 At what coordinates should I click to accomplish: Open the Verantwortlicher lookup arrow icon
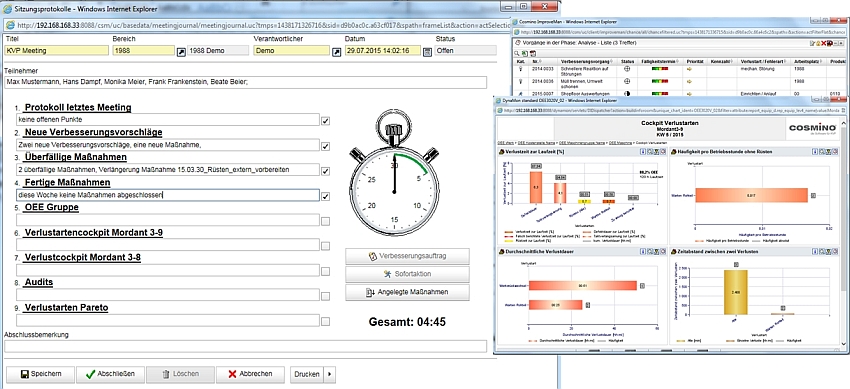[x=336, y=51]
